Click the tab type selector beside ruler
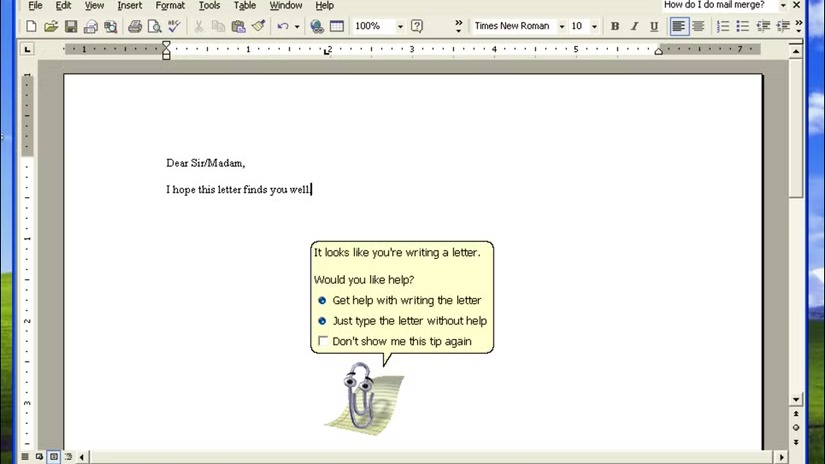 (27, 49)
